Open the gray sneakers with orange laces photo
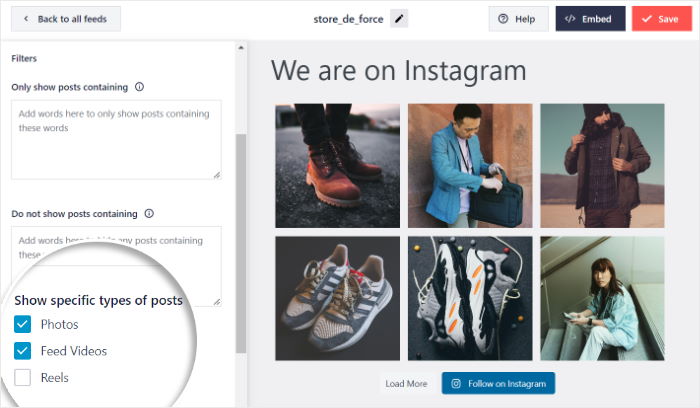700x408 pixels. [x=337, y=298]
